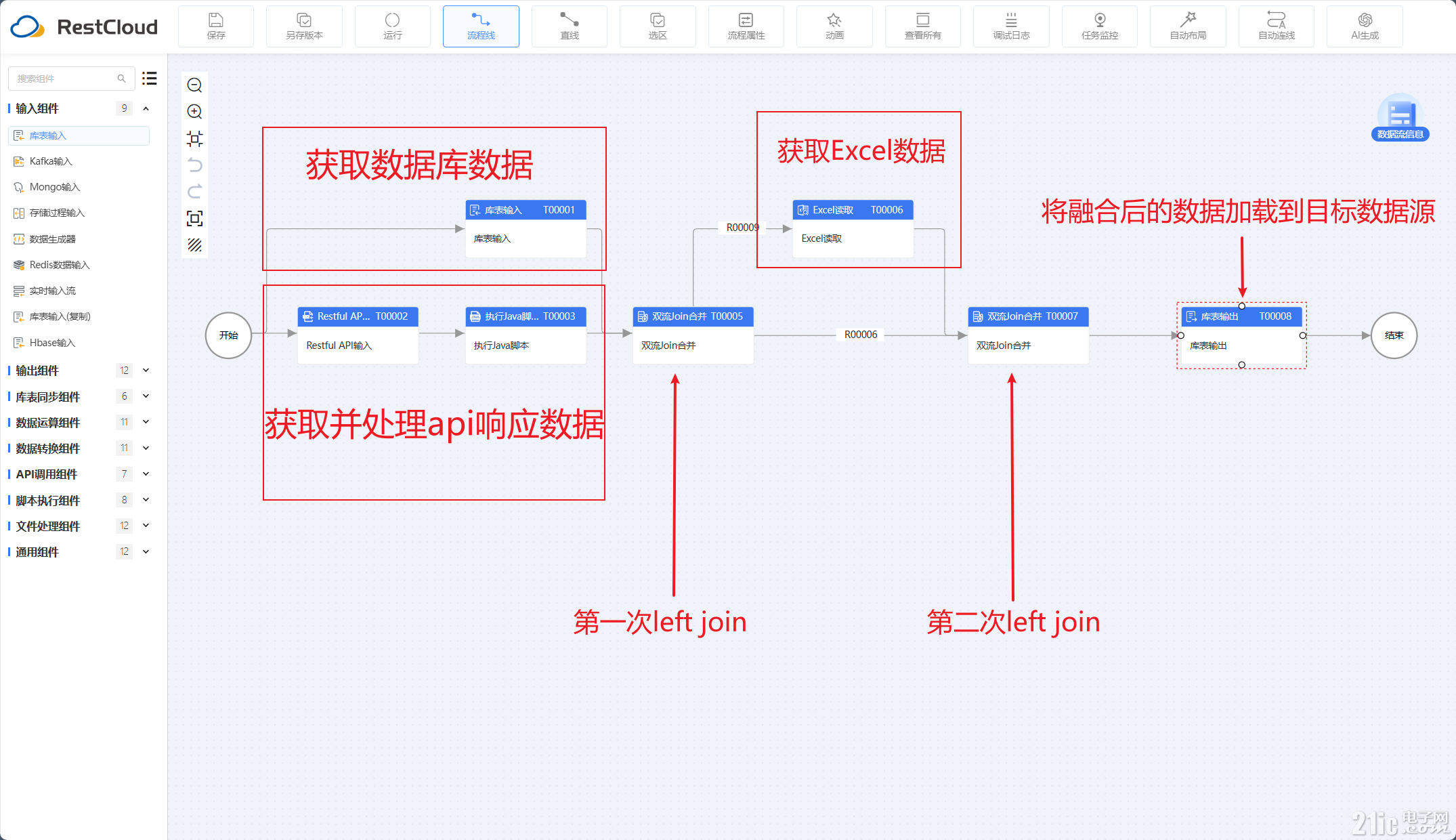Expand the 数据转换组件 category

146,448
